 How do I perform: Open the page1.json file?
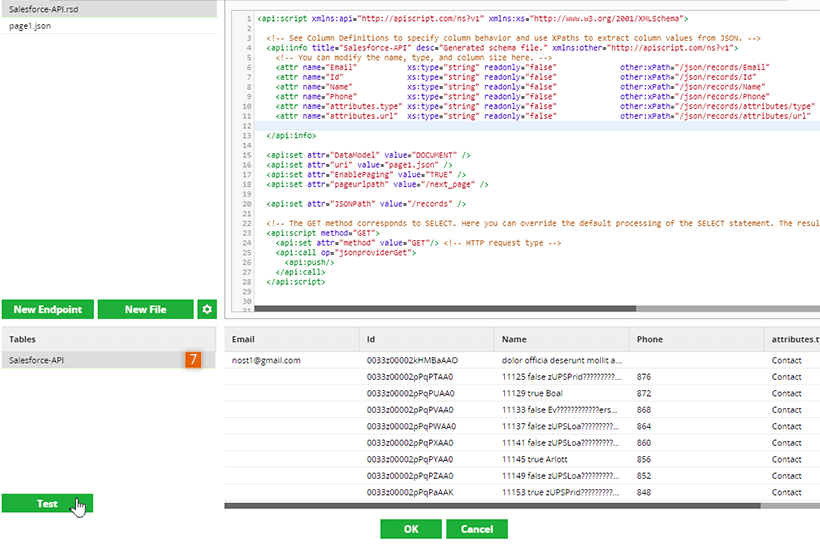point(109,26)
